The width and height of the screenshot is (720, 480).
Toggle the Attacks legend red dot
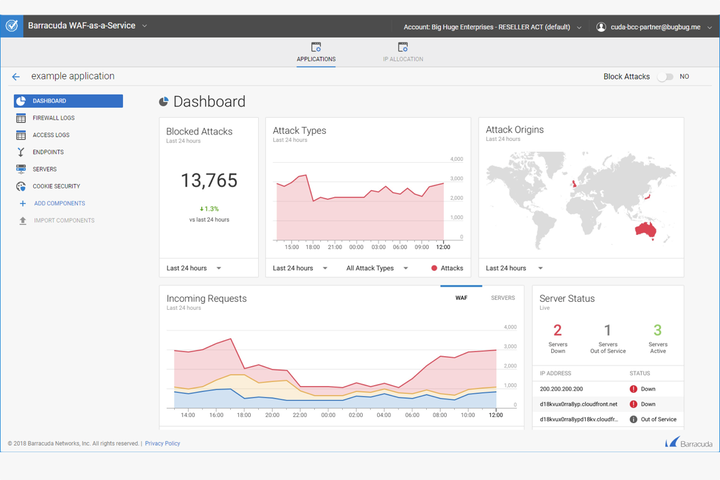[x=434, y=268]
